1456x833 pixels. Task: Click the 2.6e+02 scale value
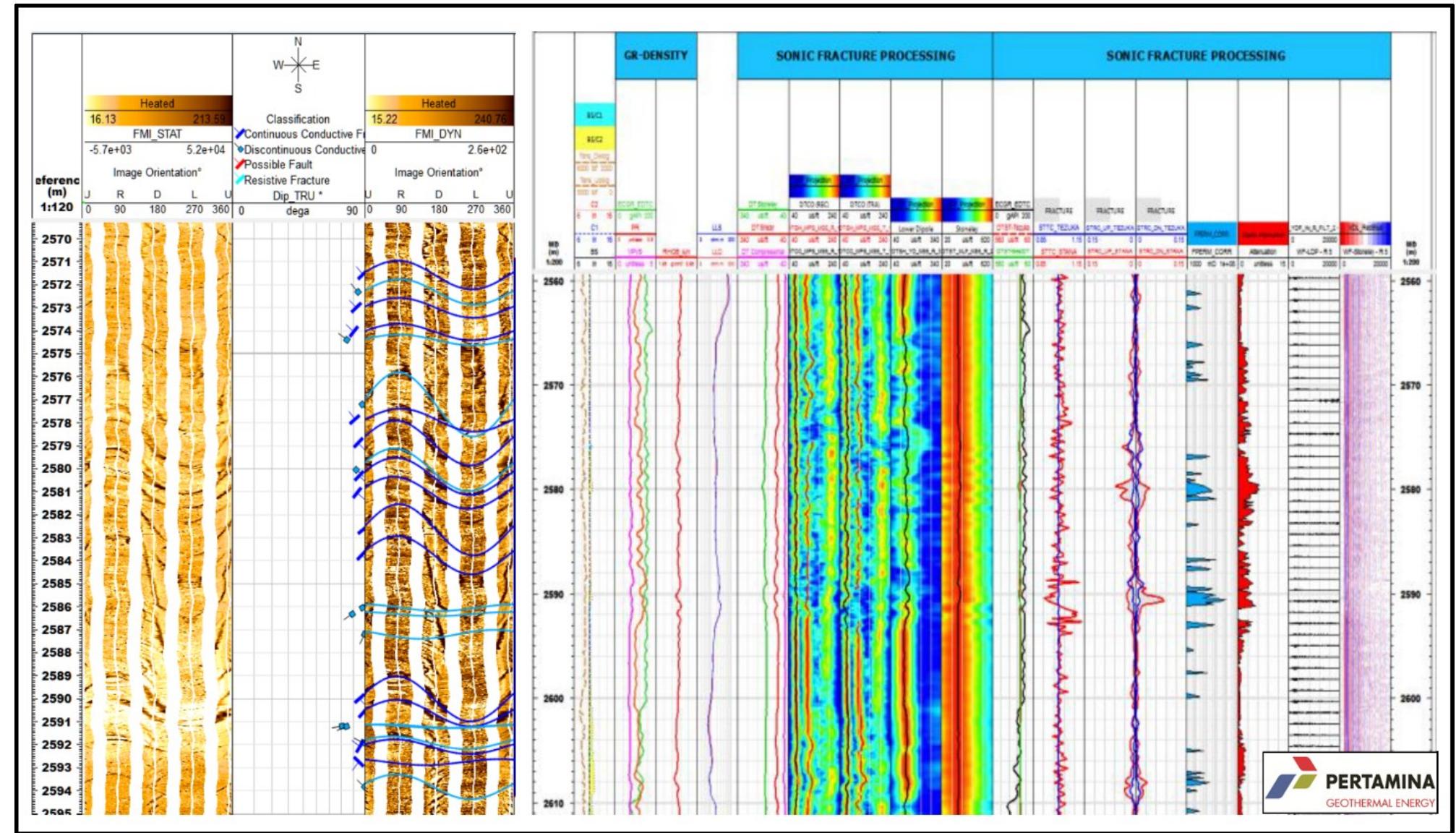pyautogui.click(x=487, y=150)
